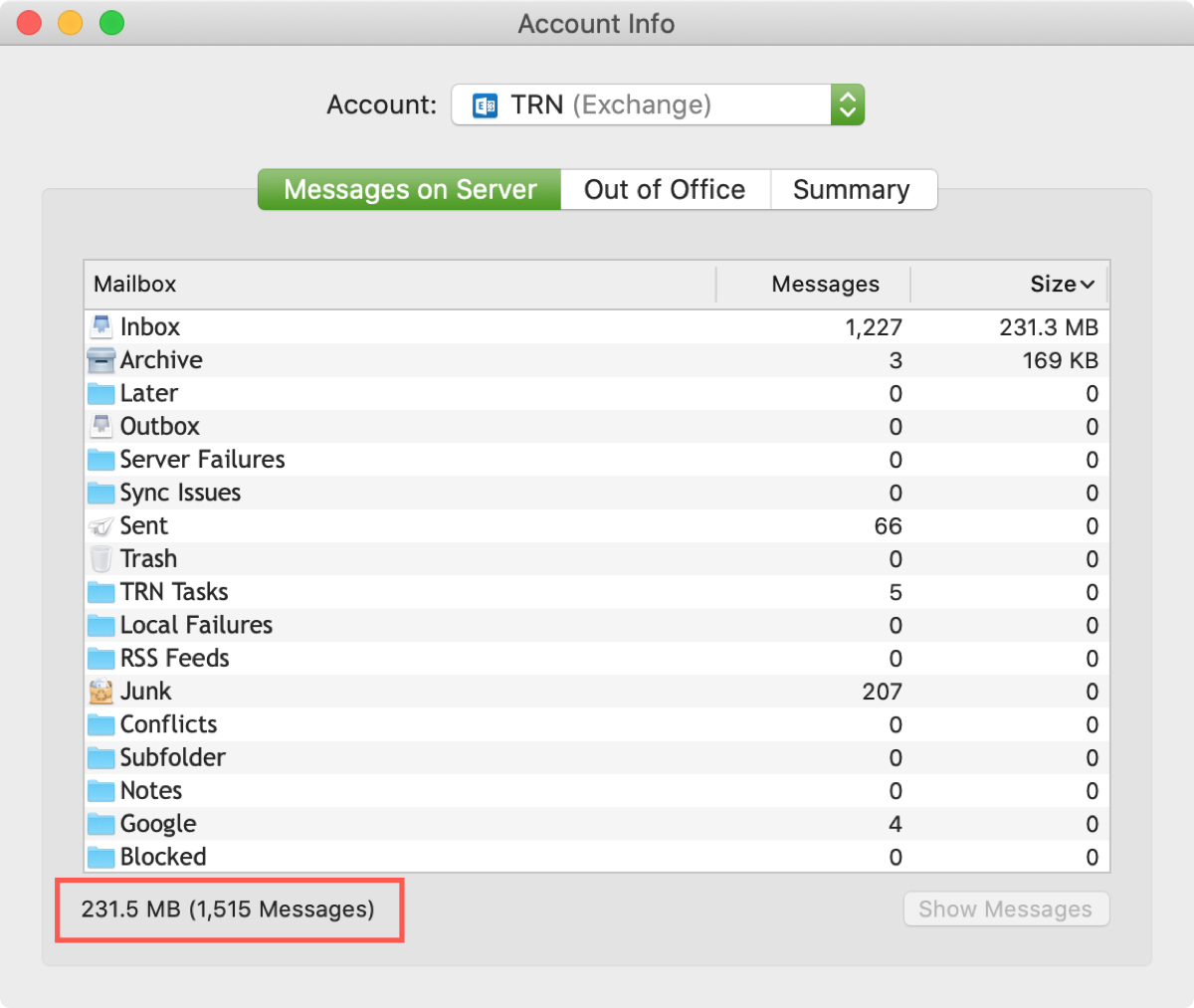Open the Summary tab
The height and width of the screenshot is (1008, 1194).
click(852, 189)
